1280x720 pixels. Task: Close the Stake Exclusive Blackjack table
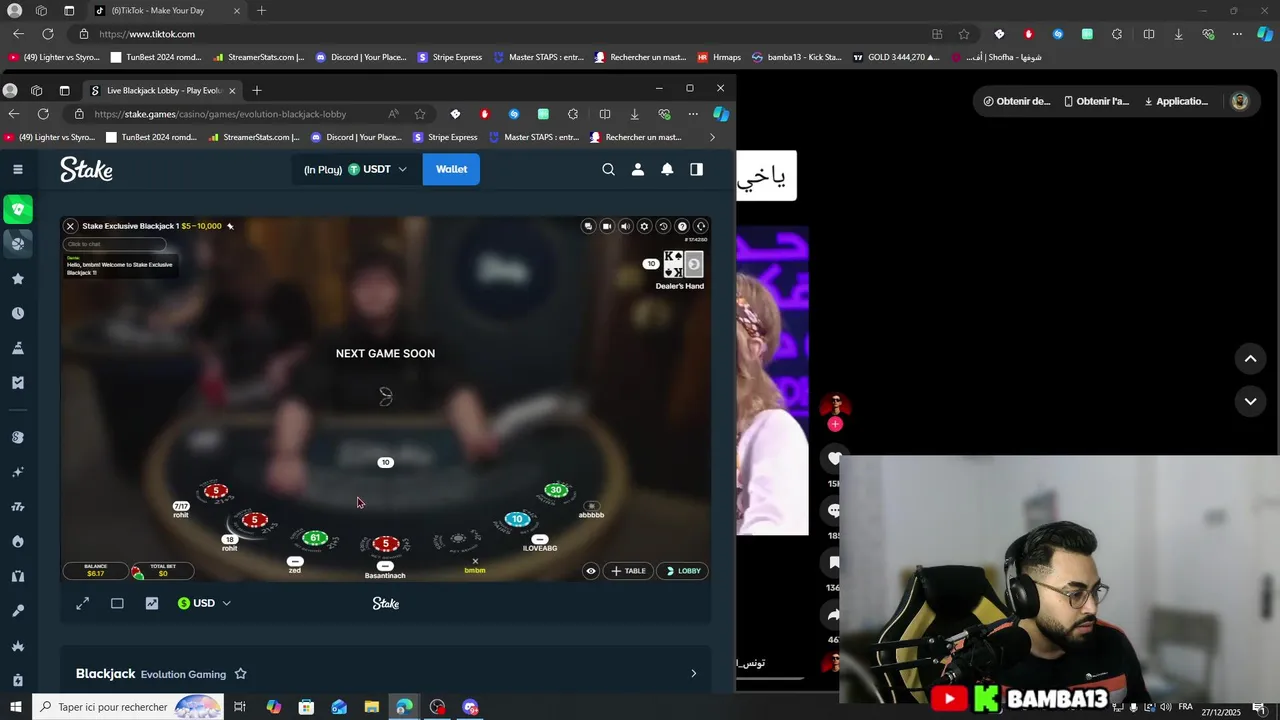point(70,226)
